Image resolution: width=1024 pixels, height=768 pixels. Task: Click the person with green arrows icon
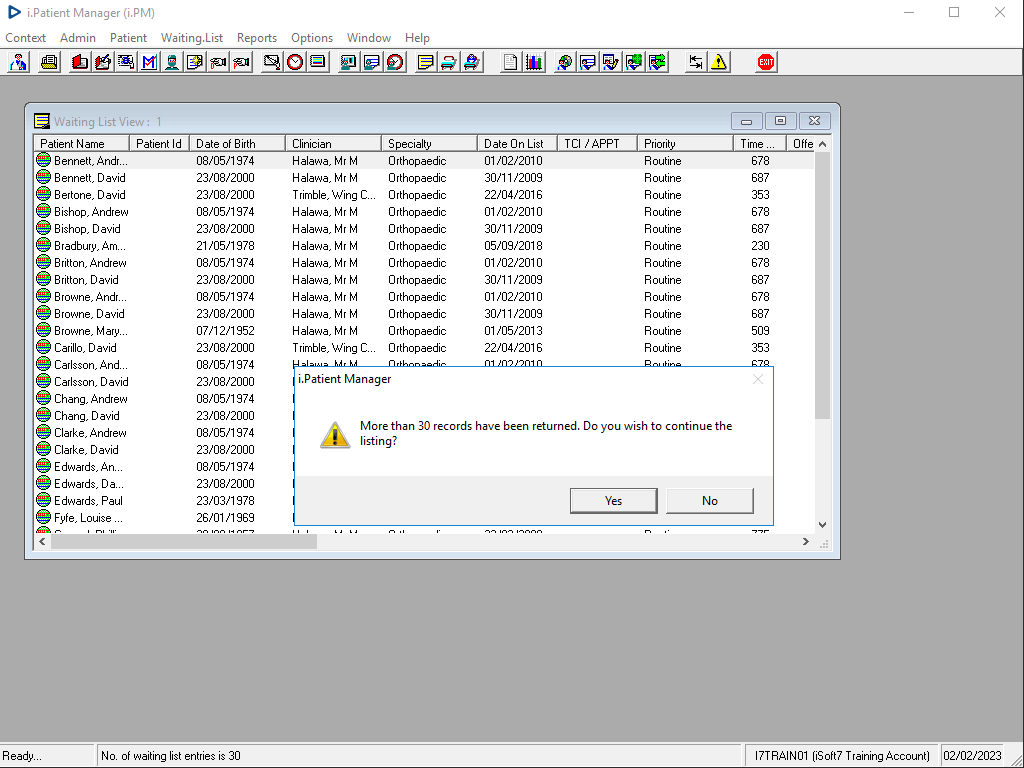click(x=657, y=62)
